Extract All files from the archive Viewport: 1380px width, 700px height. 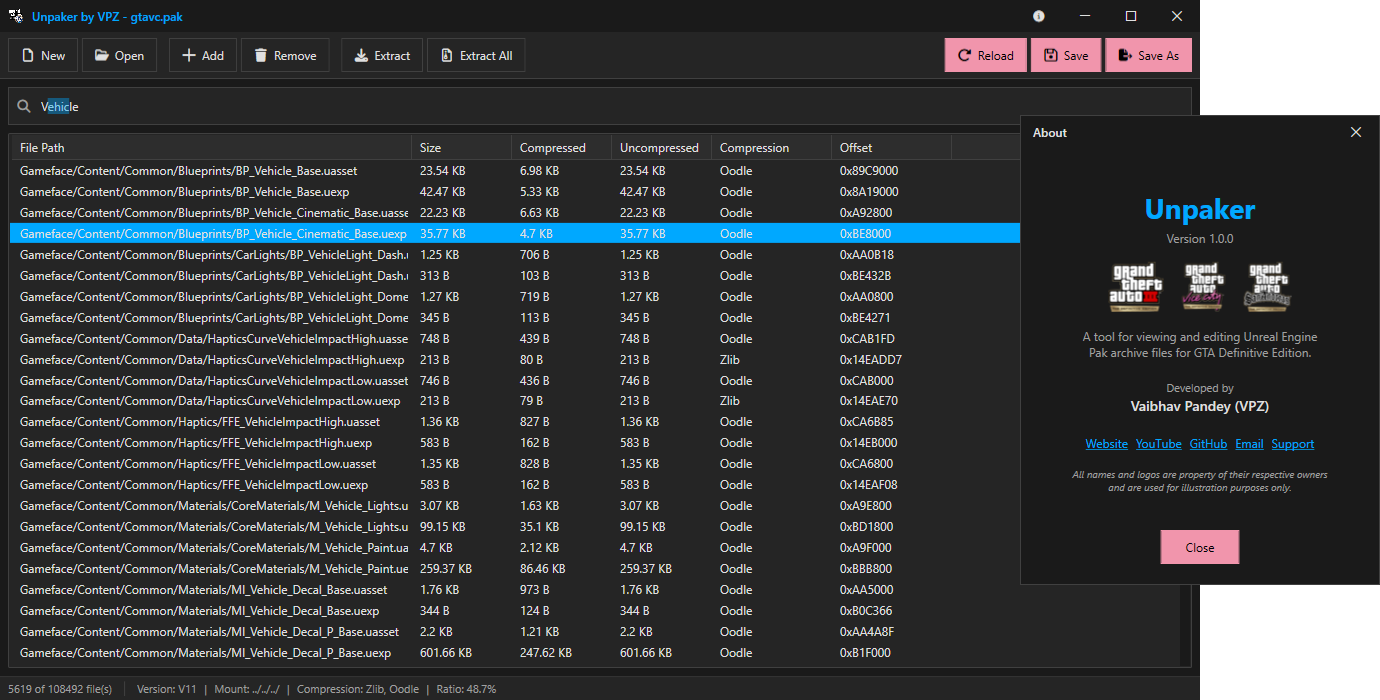coord(476,55)
